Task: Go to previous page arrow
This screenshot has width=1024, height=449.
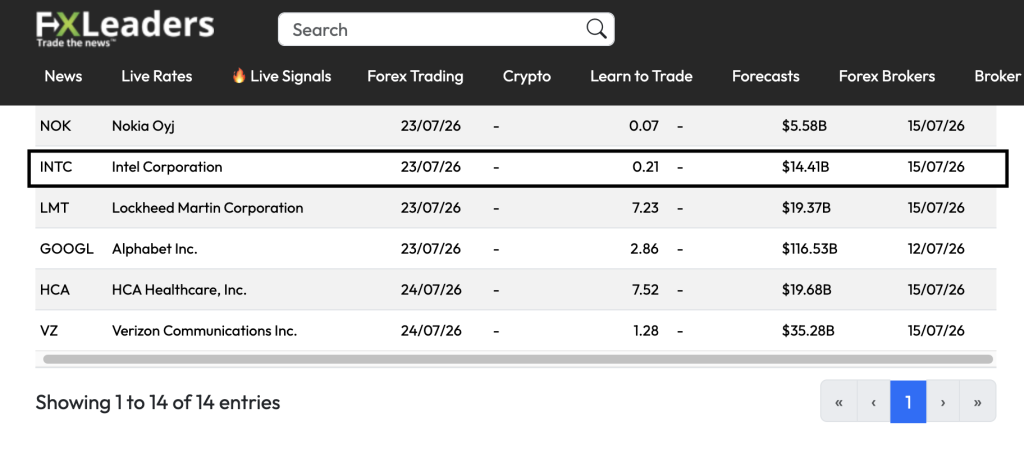Action: [x=873, y=402]
